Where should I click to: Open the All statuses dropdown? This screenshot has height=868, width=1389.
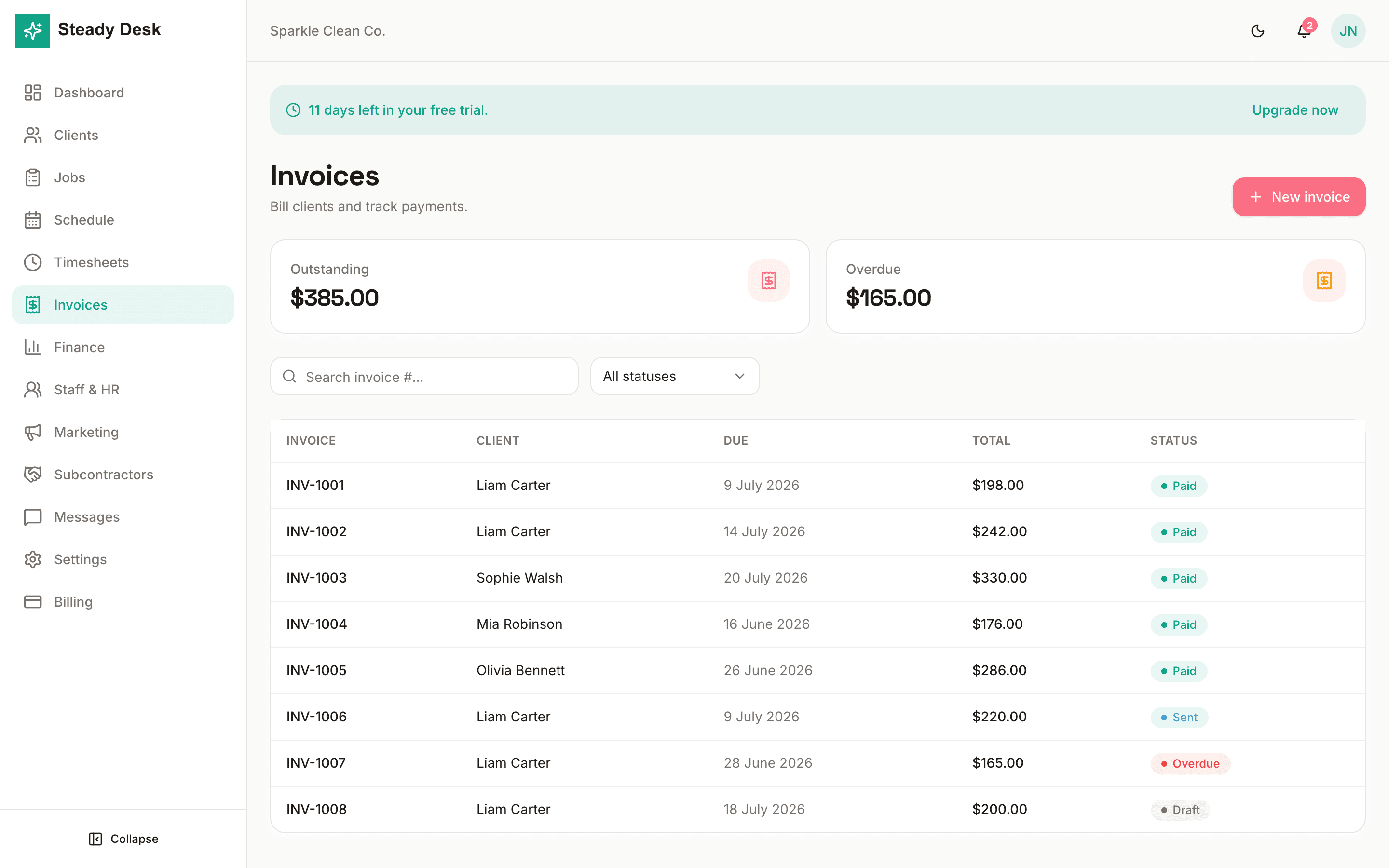pyautogui.click(x=675, y=376)
